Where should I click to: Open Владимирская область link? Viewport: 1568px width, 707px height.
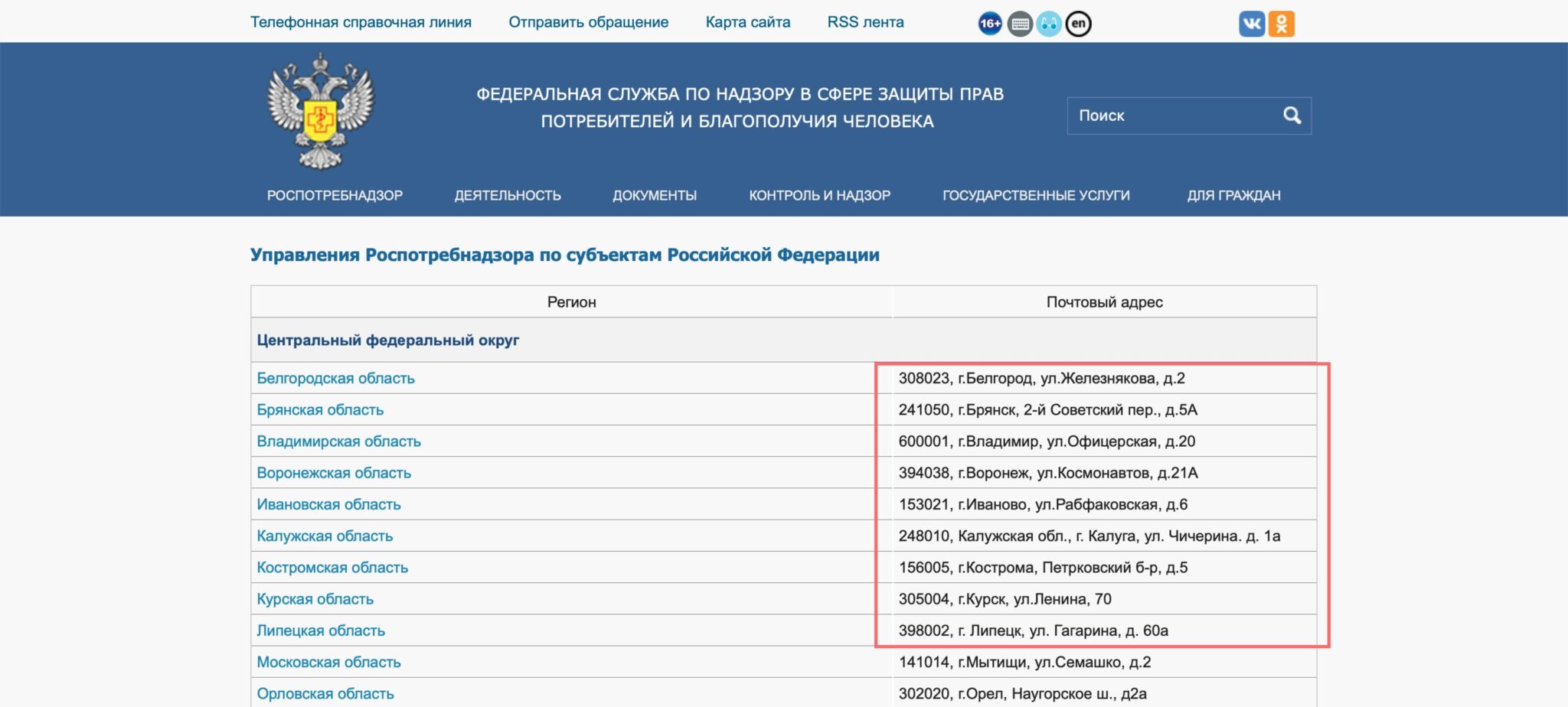pos(338,441)
